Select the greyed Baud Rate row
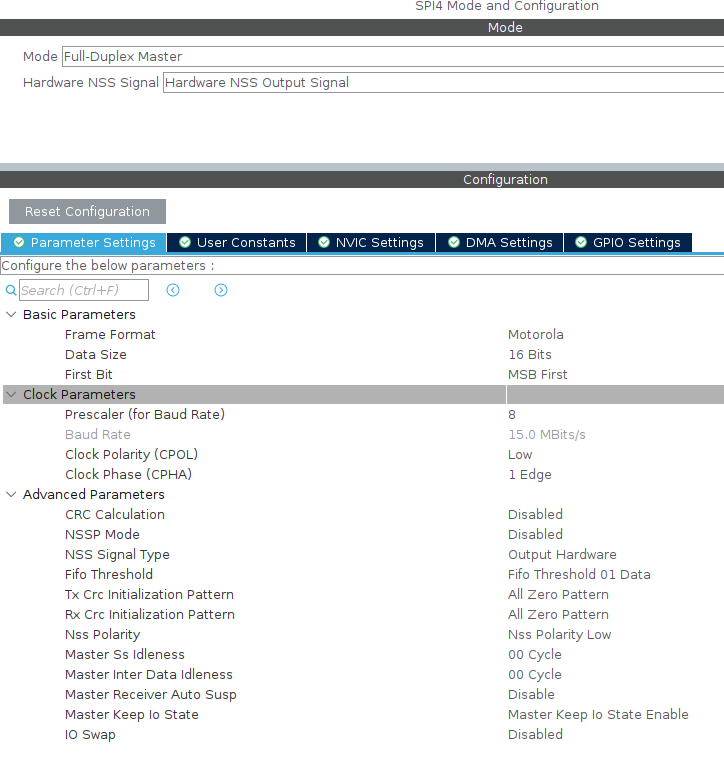724x757 pixels. 363,435
